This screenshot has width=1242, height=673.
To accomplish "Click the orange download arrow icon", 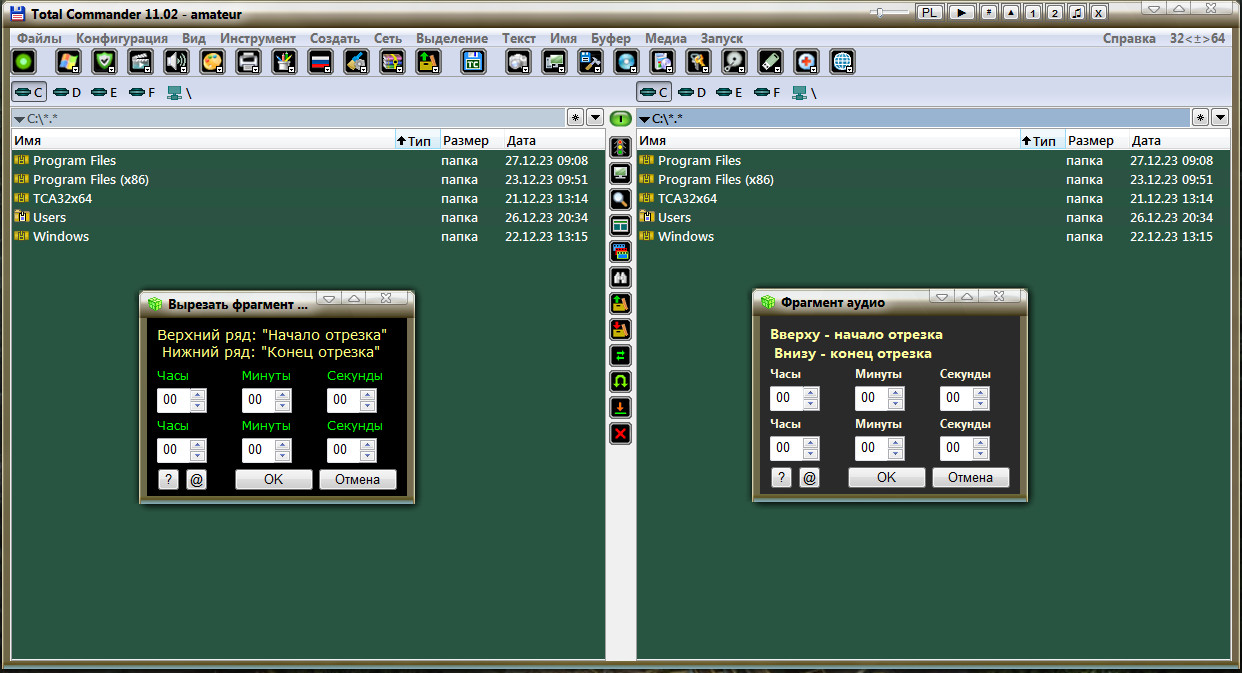I will click(620, 407).
